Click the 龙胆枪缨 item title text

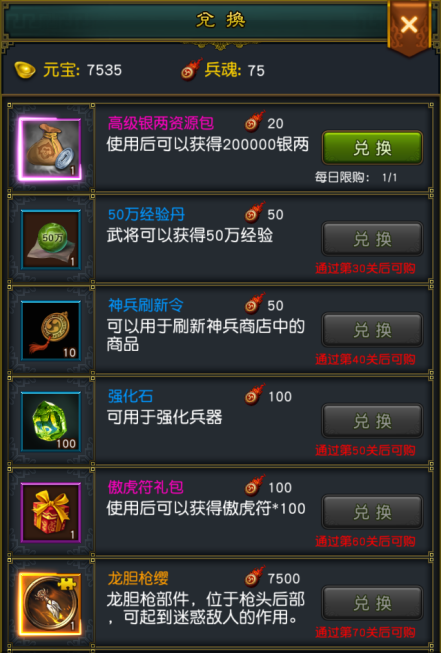pyautogui.click(x=138, y=579)
